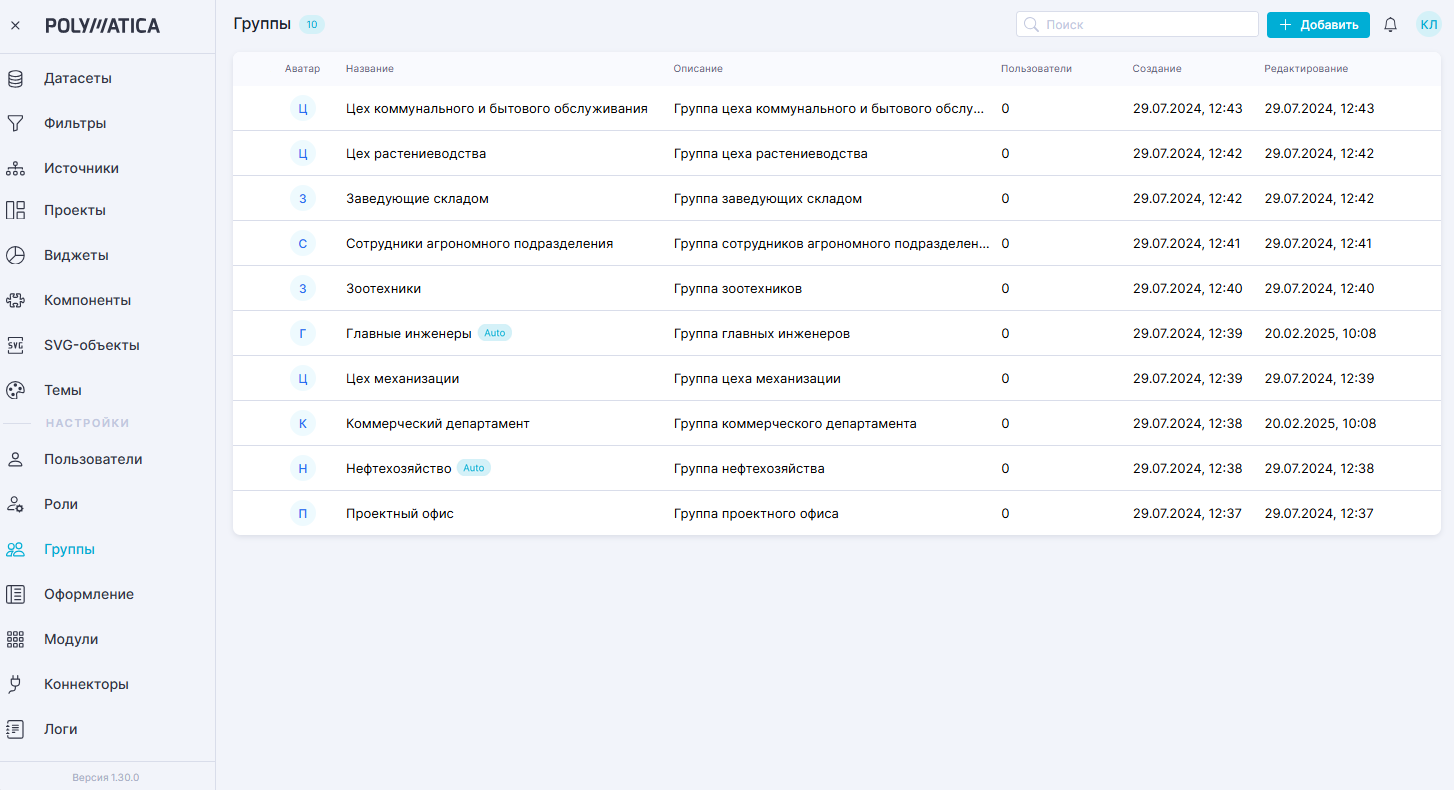Click the Themes palette icon
The height and width of the screenshot is (790, 1454).
pyautogui.click(x=15, y=390)
